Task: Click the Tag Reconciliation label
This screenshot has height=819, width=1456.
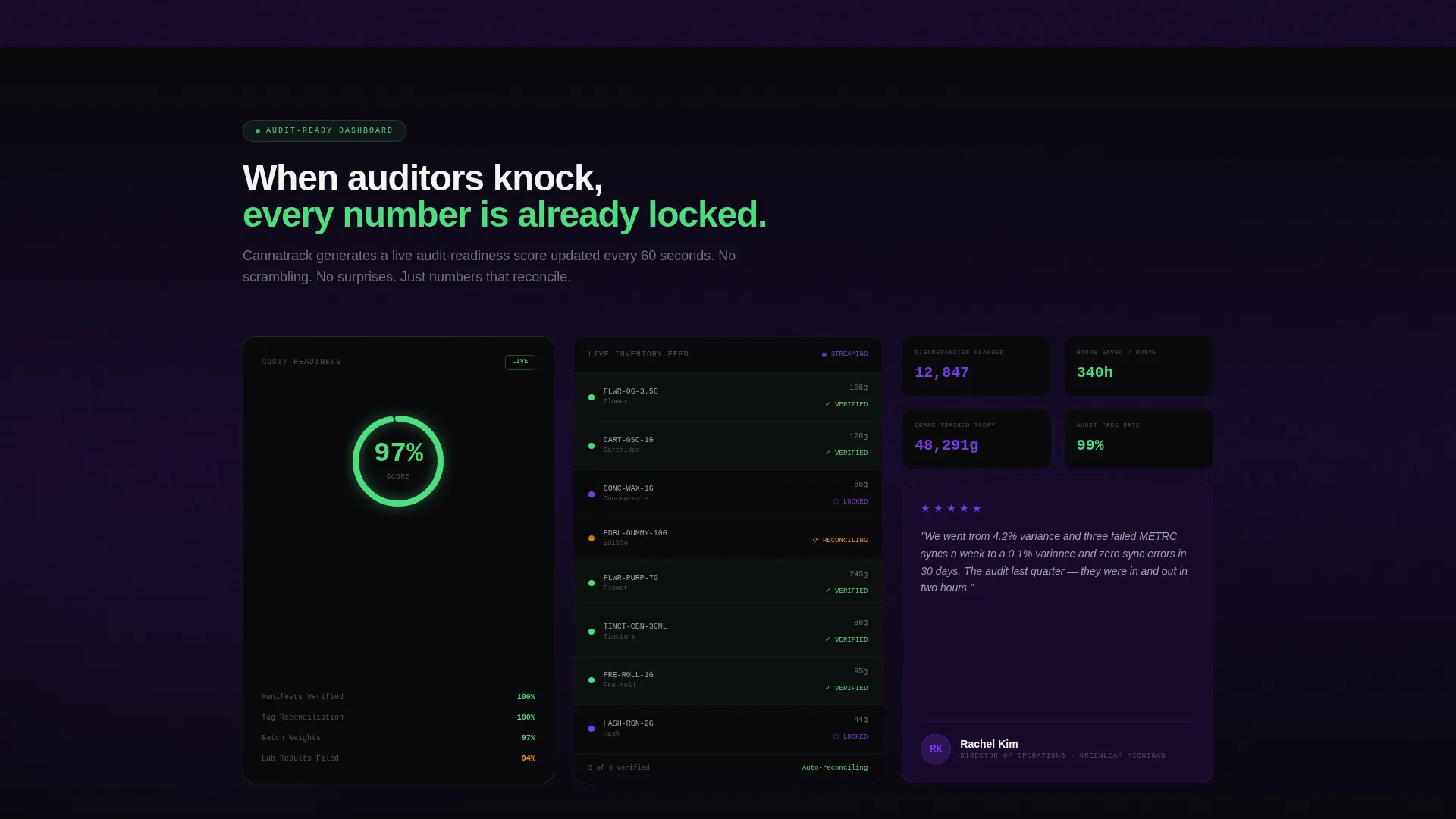Action: (303, 718)
